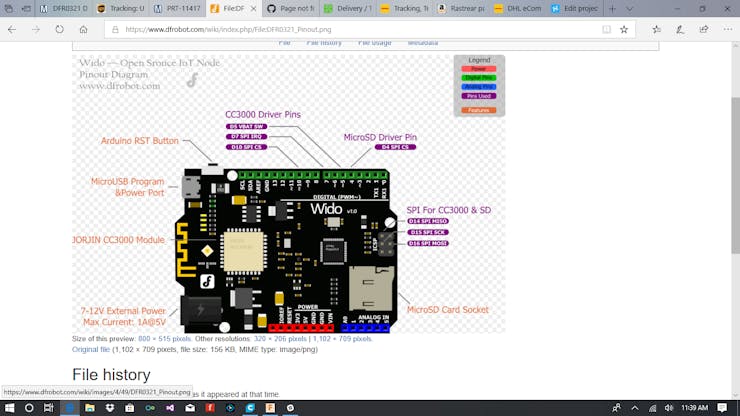This screenshot has width=740, height=416.
Task: Open the volume control tray icon
Action: [669, 408]
